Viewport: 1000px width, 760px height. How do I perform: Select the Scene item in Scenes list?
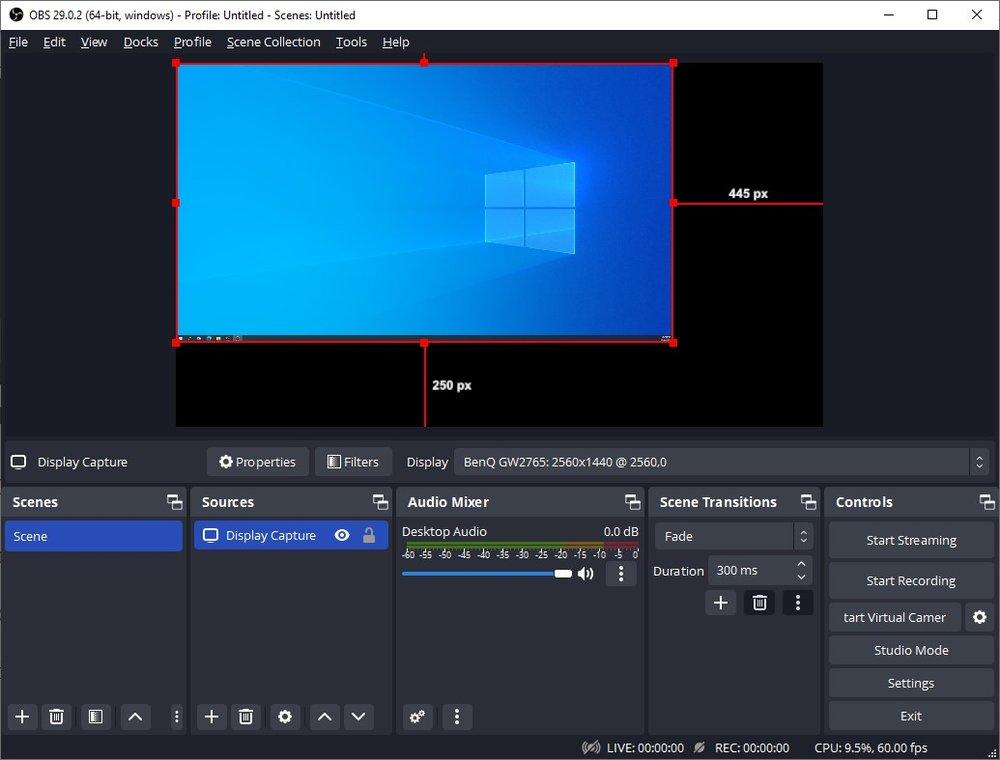(x=93, y=536)
